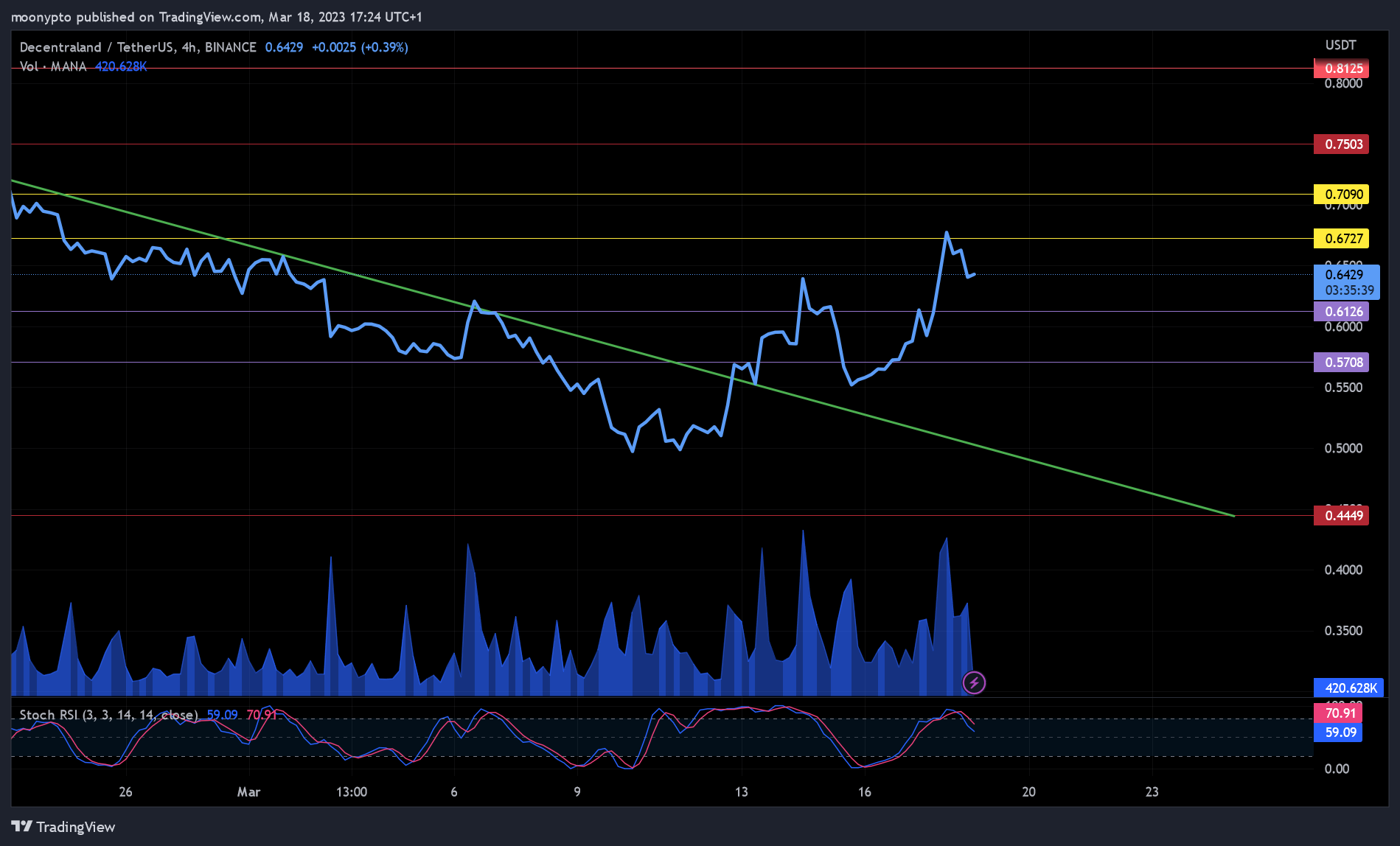Click the 9 date axis label
Image resolution: width=1400 pixels, height=846 pixels.
click(x=577, y=792)
